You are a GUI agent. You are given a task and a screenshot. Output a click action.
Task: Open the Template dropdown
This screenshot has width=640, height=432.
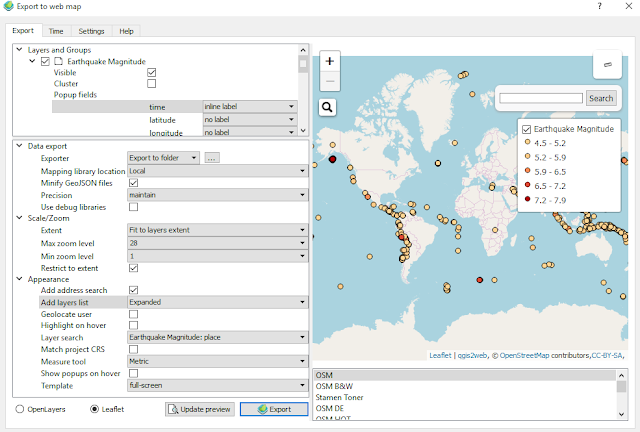click(x=218, y=385)
